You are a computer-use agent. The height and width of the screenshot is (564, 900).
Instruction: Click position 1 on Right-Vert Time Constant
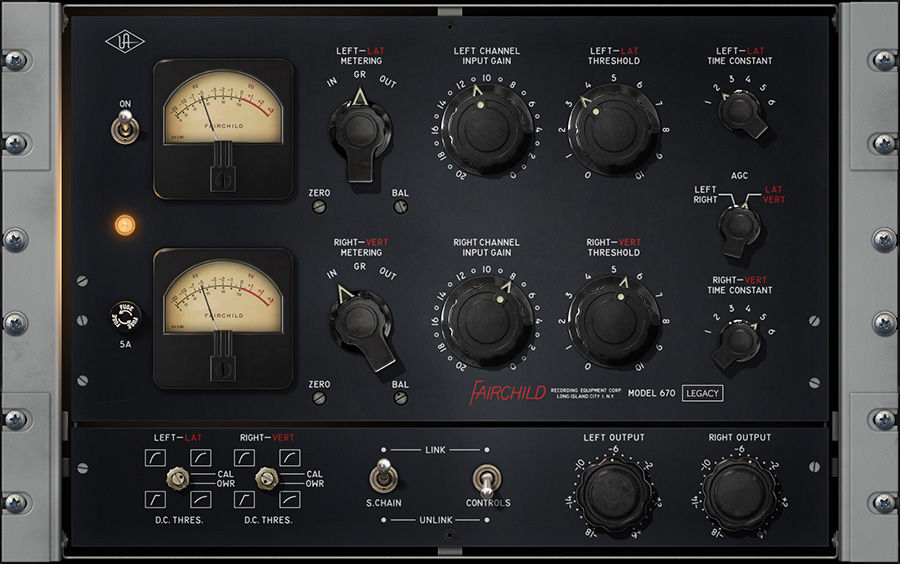pos(707,331)
